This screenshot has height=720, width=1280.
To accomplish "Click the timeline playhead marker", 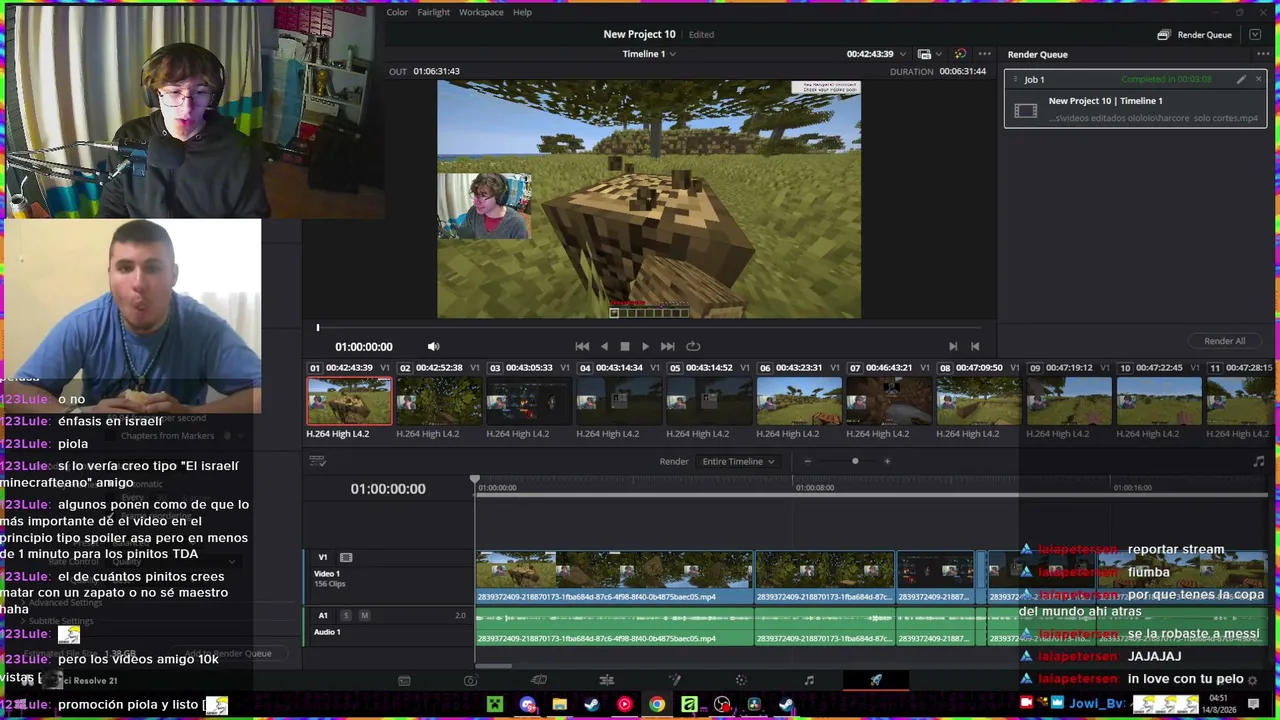I will [x=475, y=481].
